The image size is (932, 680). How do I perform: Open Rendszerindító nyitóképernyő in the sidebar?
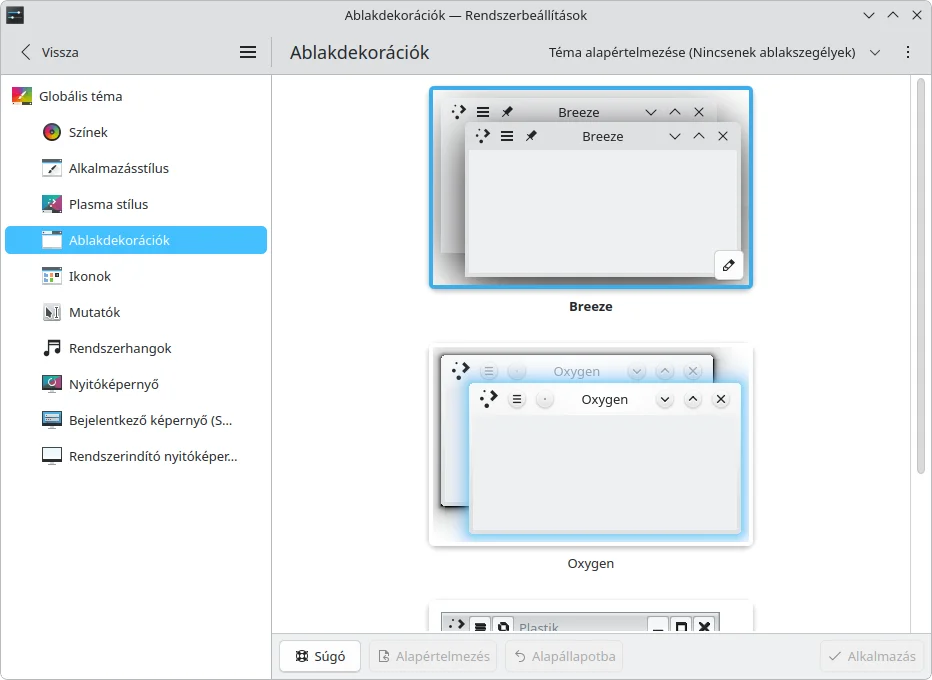tap(136, 456)
